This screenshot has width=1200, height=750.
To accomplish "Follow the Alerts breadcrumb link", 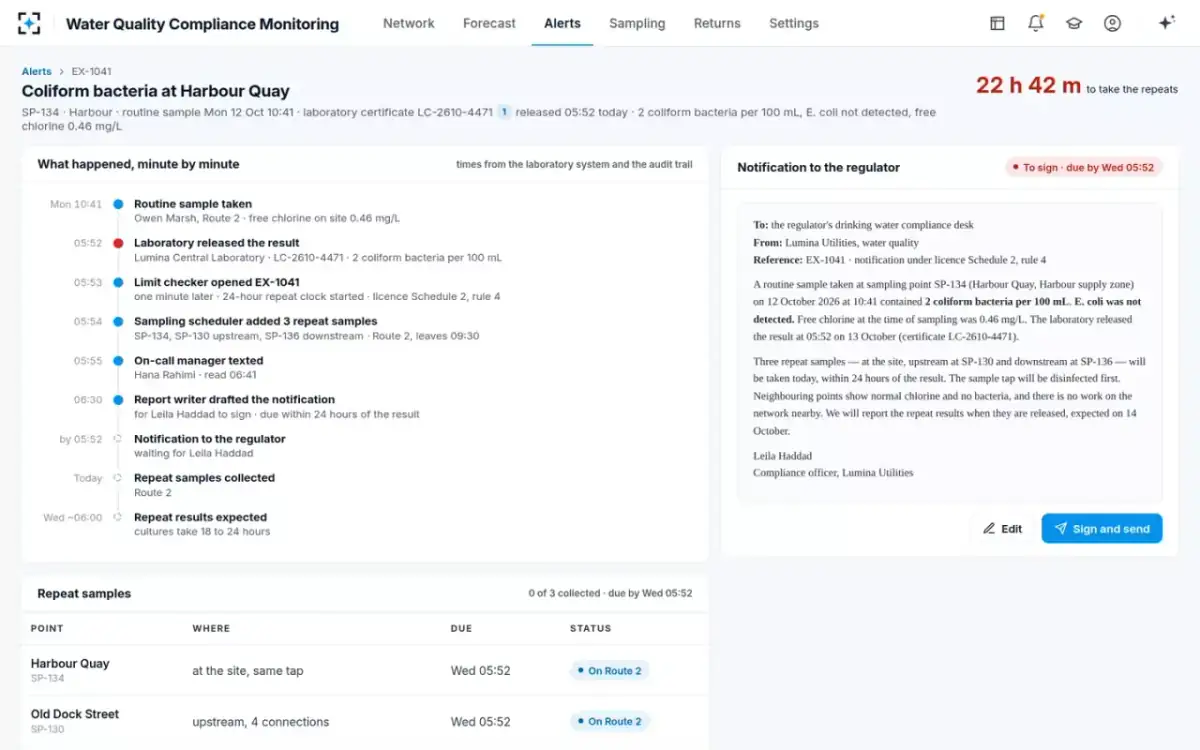I will (x=37, y=72).
